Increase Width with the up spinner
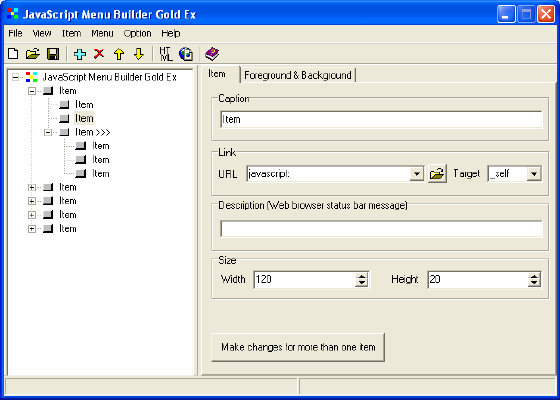 point(361,276)
